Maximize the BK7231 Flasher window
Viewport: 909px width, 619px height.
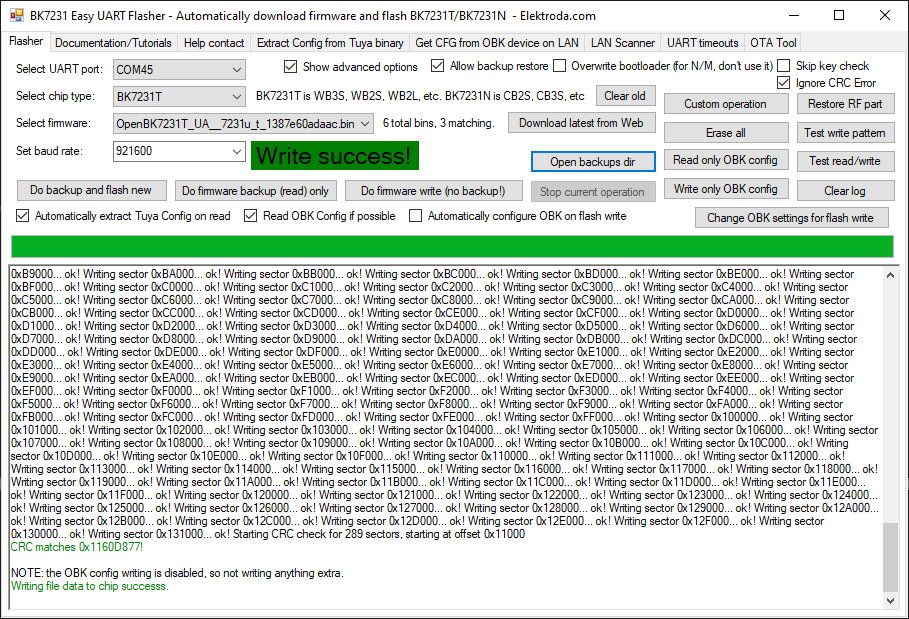[839, 16]
